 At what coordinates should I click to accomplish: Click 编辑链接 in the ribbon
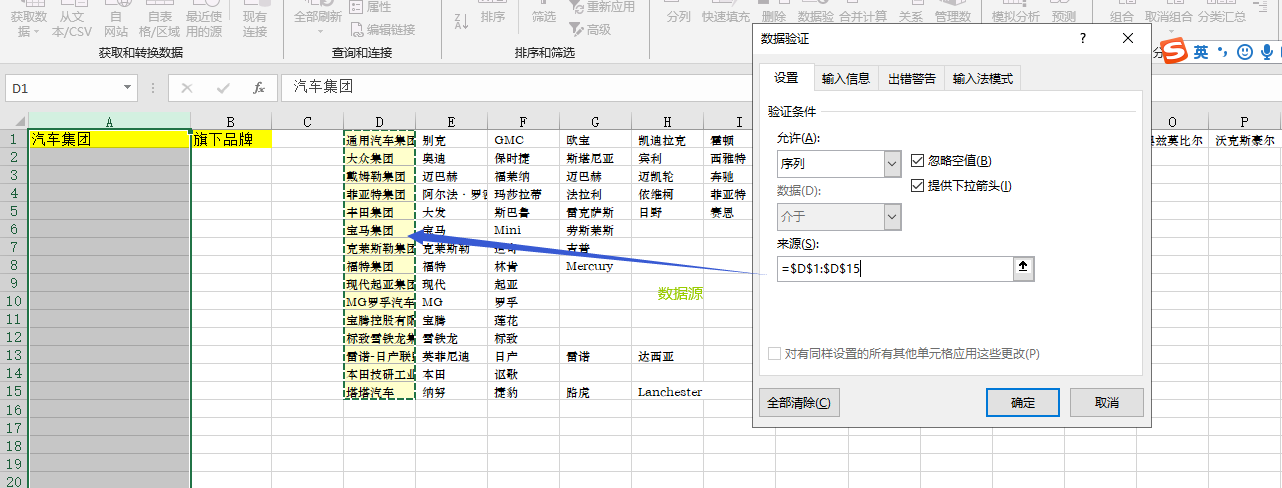pyautogui.click(x=381, y=29)
